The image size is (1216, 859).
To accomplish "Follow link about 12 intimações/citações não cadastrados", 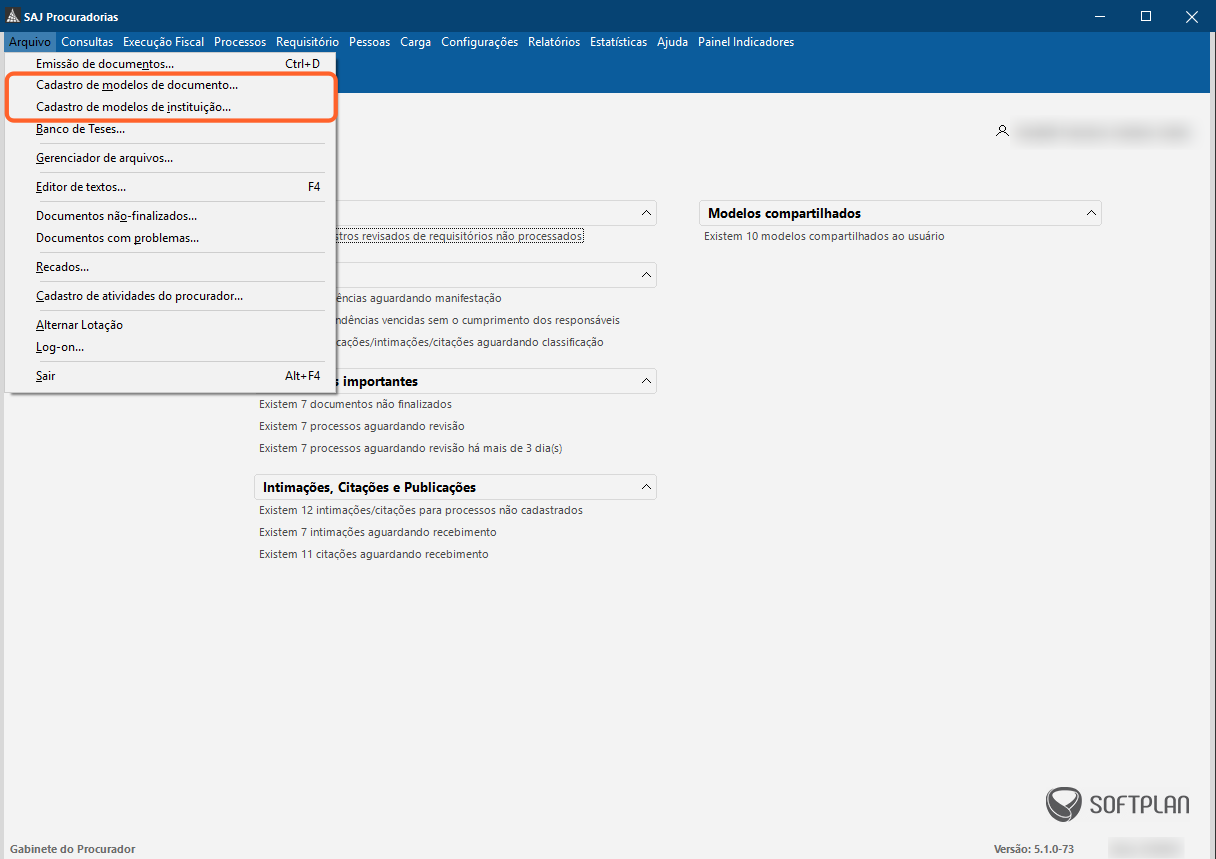I will tap(420, 510).
